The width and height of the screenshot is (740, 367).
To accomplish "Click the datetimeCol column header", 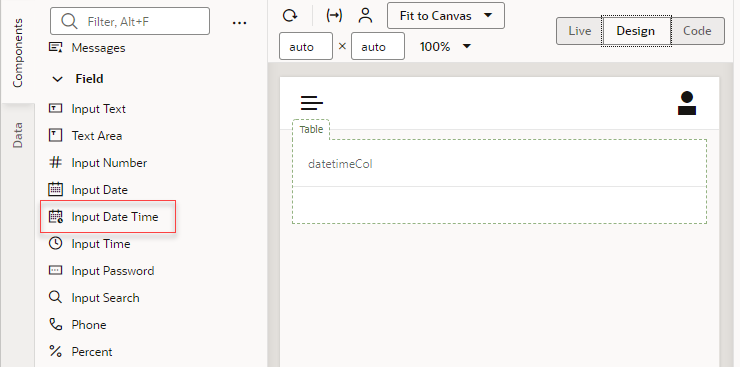I will tap(340, 164).
